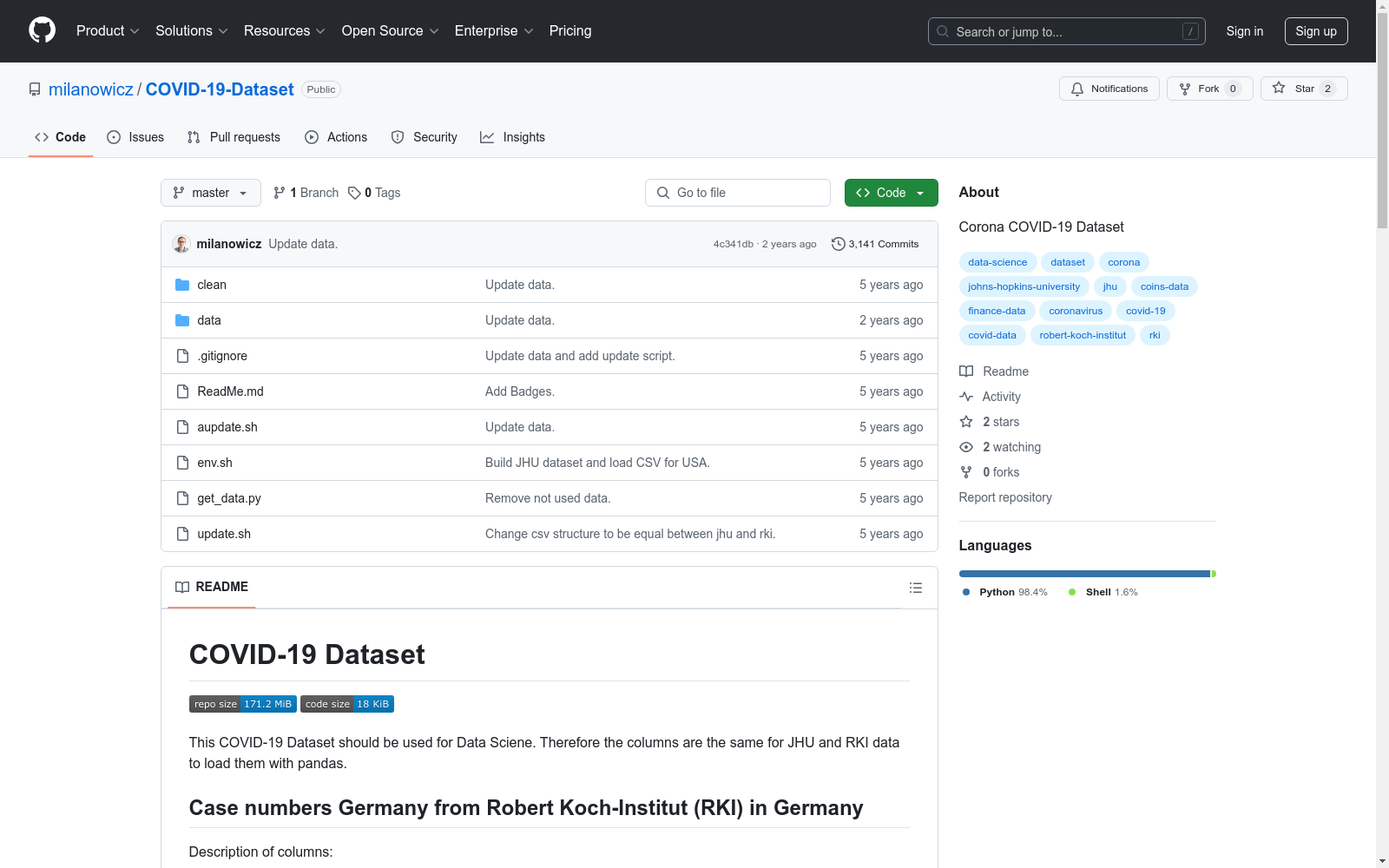Click the branch icon beside 1 Branch
The height and width of the screenshot is (868, 1389).
(x=280, y=193)
